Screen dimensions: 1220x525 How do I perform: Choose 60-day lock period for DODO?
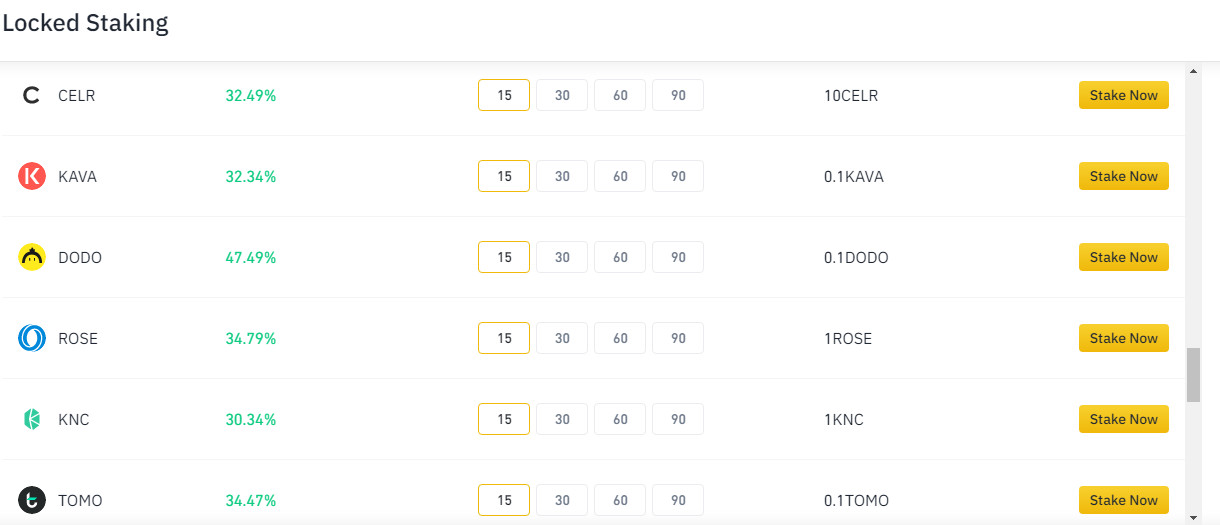coord(620,257)
